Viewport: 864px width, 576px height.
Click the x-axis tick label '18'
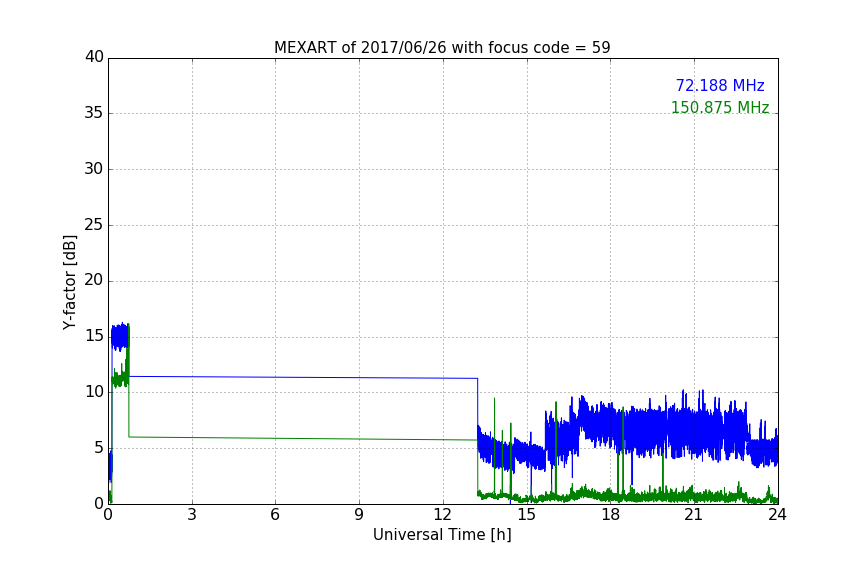tap(610, 515)
